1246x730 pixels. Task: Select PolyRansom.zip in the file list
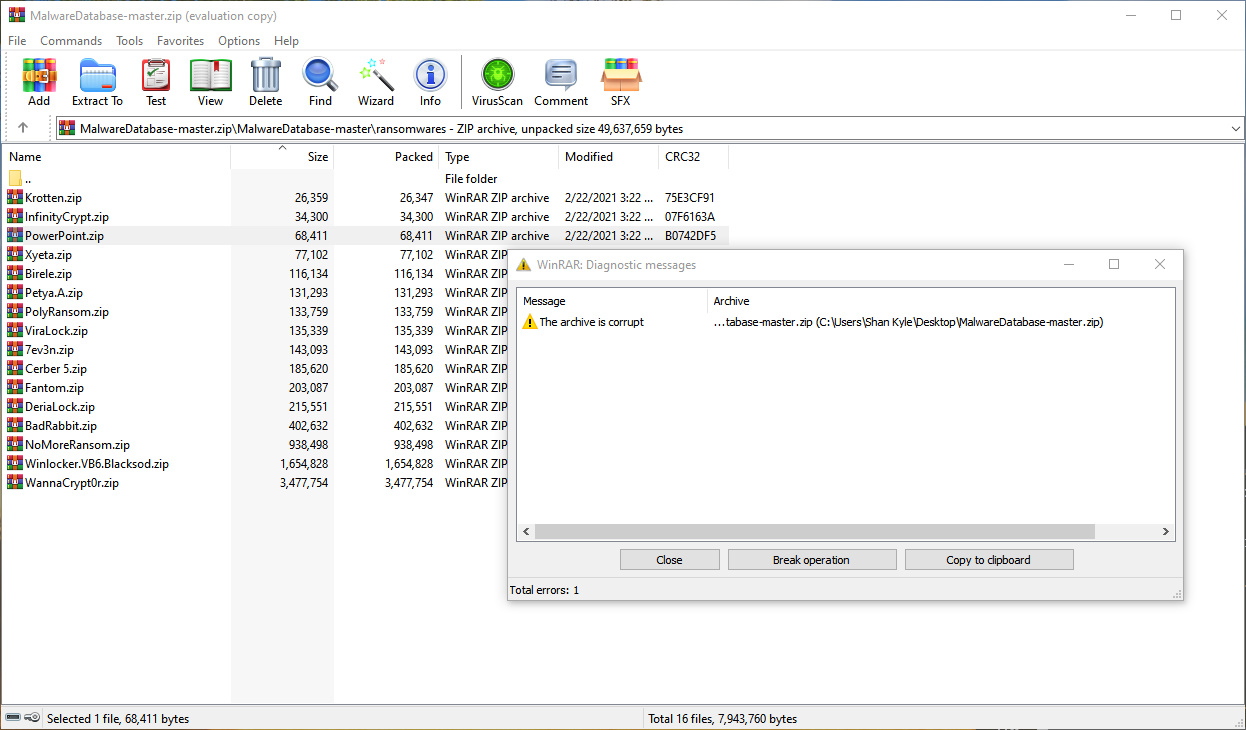tap(67, 312)
